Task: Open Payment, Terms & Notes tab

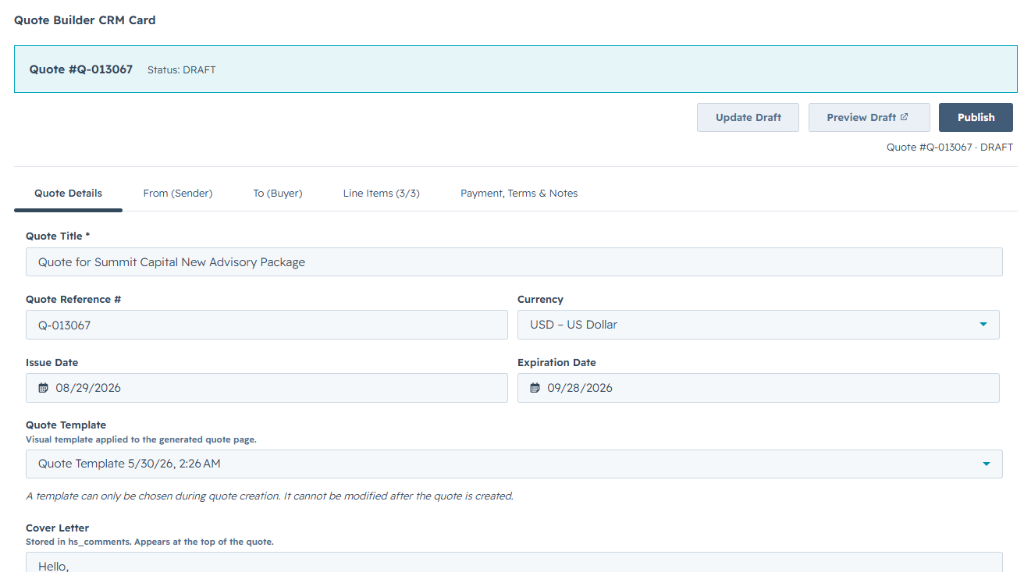Action: pyautogui.click(x=519, y=193)
